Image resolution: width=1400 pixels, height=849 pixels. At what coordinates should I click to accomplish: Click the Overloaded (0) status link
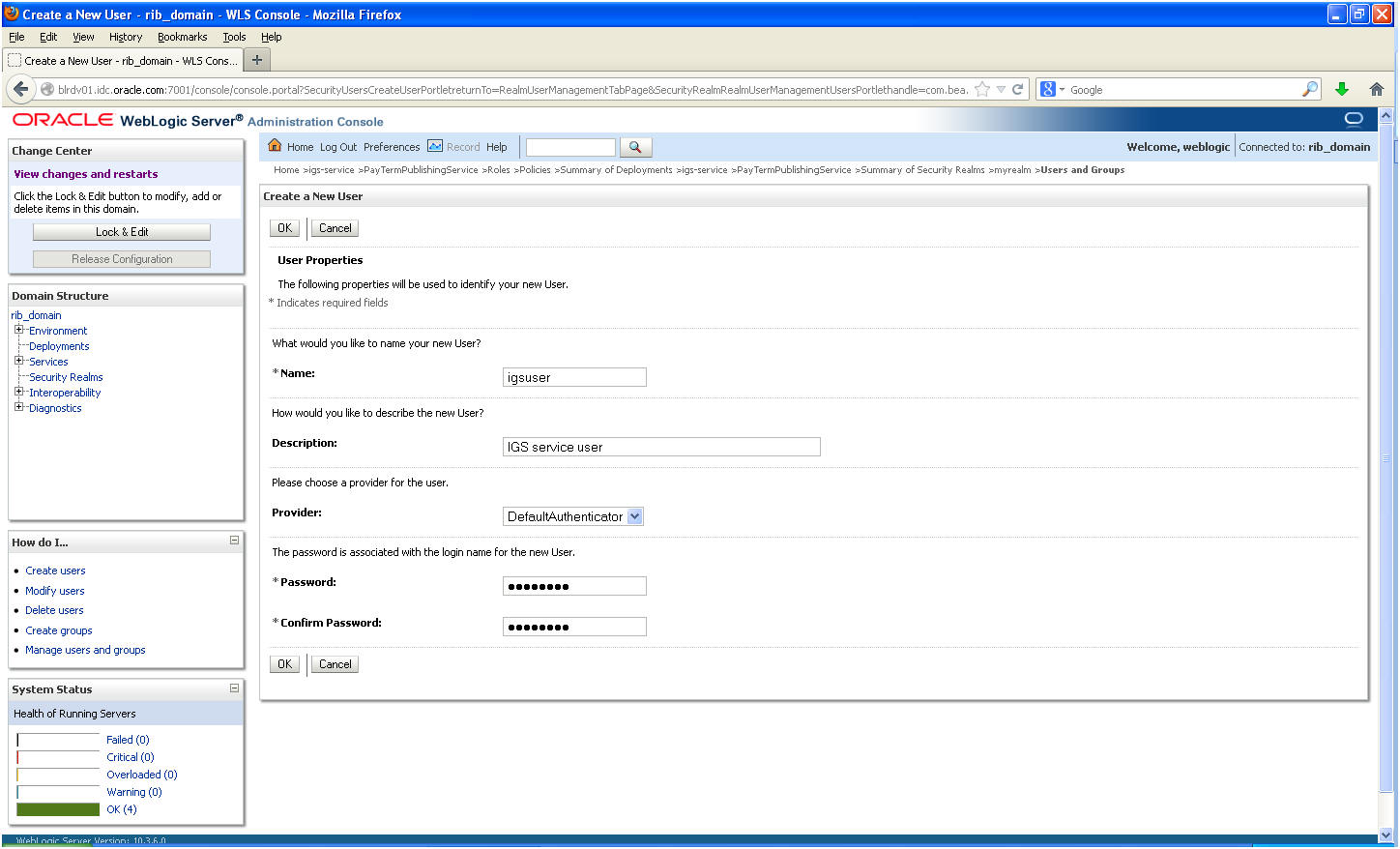coord(142,775)
